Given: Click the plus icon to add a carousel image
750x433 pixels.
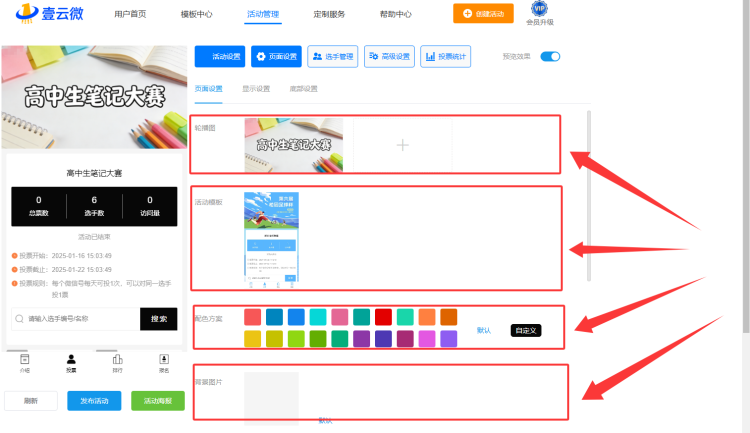Looking at the screenshot, I should click(x=403, y=145).
